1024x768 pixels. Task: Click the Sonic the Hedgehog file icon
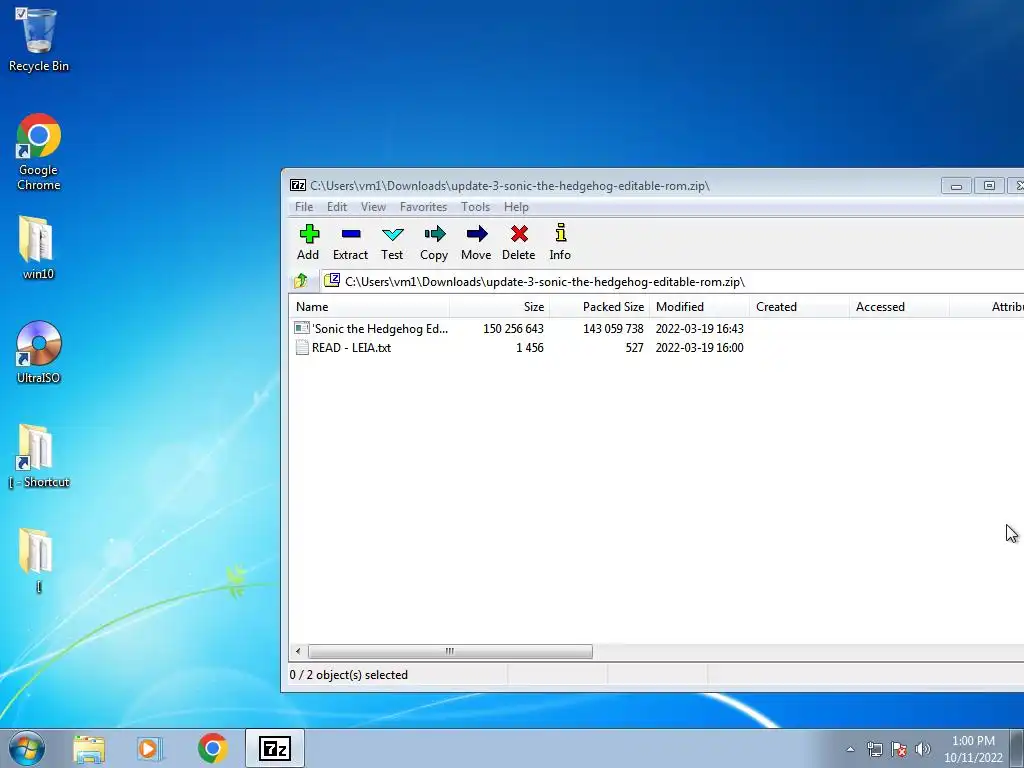tap(302, 328)
